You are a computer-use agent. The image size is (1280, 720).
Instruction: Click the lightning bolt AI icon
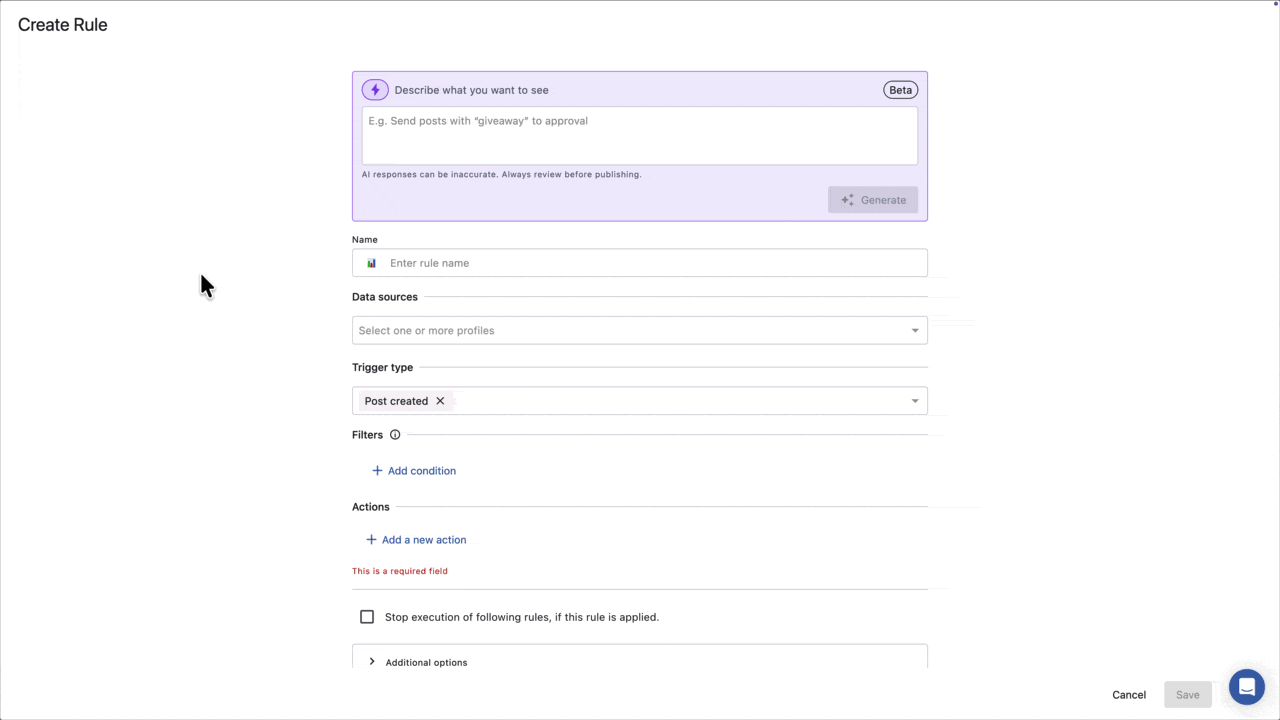tap(375, 90)
